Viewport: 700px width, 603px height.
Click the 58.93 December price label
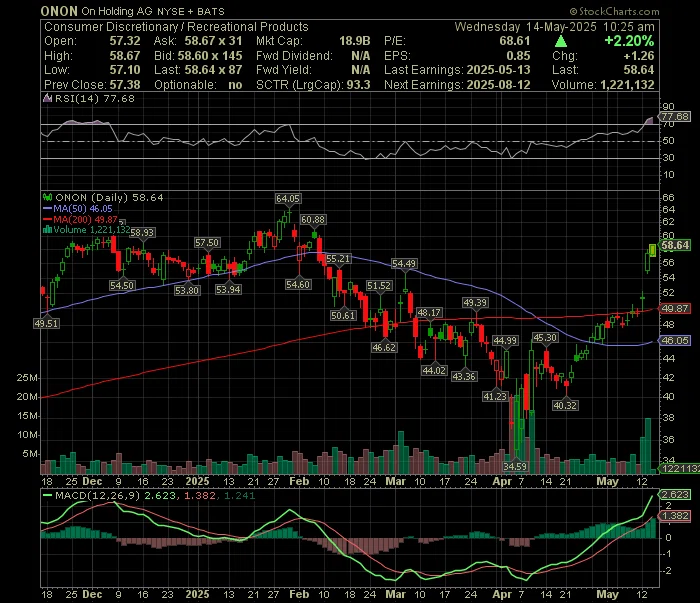coord(142,233)
